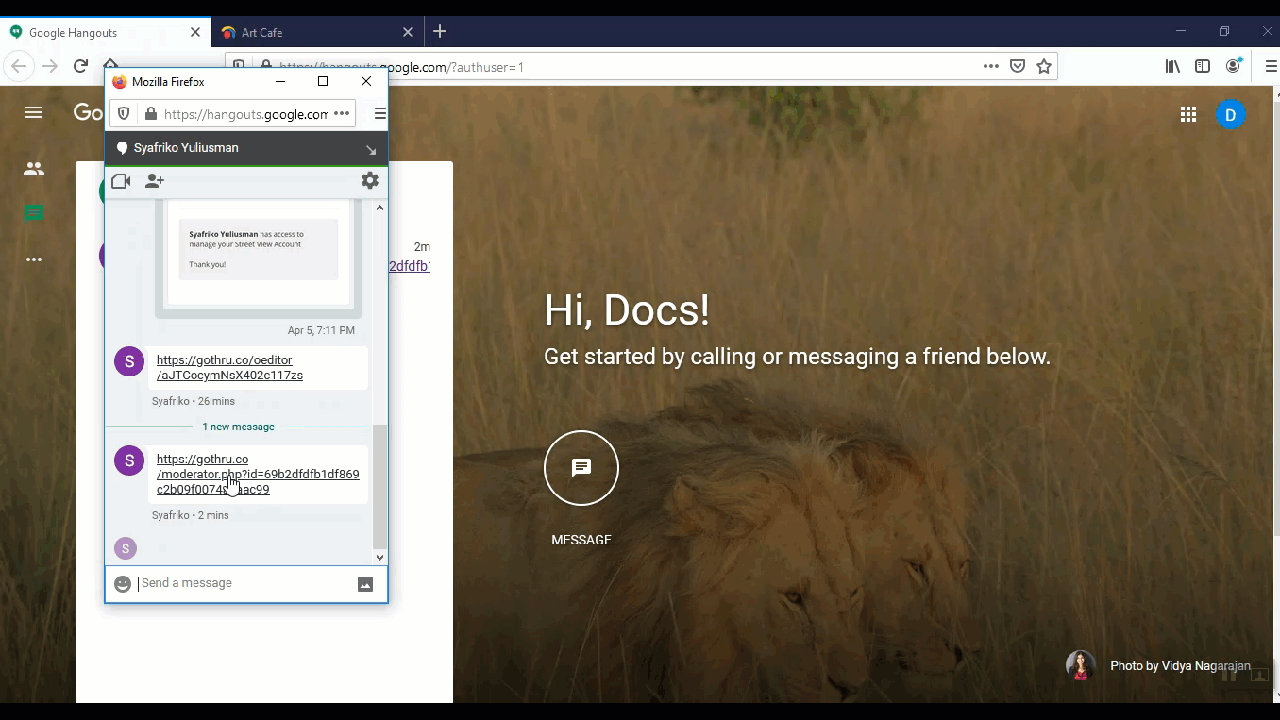Click the chat scrollbar down arrow
The image size is (1280, 720).
pyautogui.click(x=379, y=558)
